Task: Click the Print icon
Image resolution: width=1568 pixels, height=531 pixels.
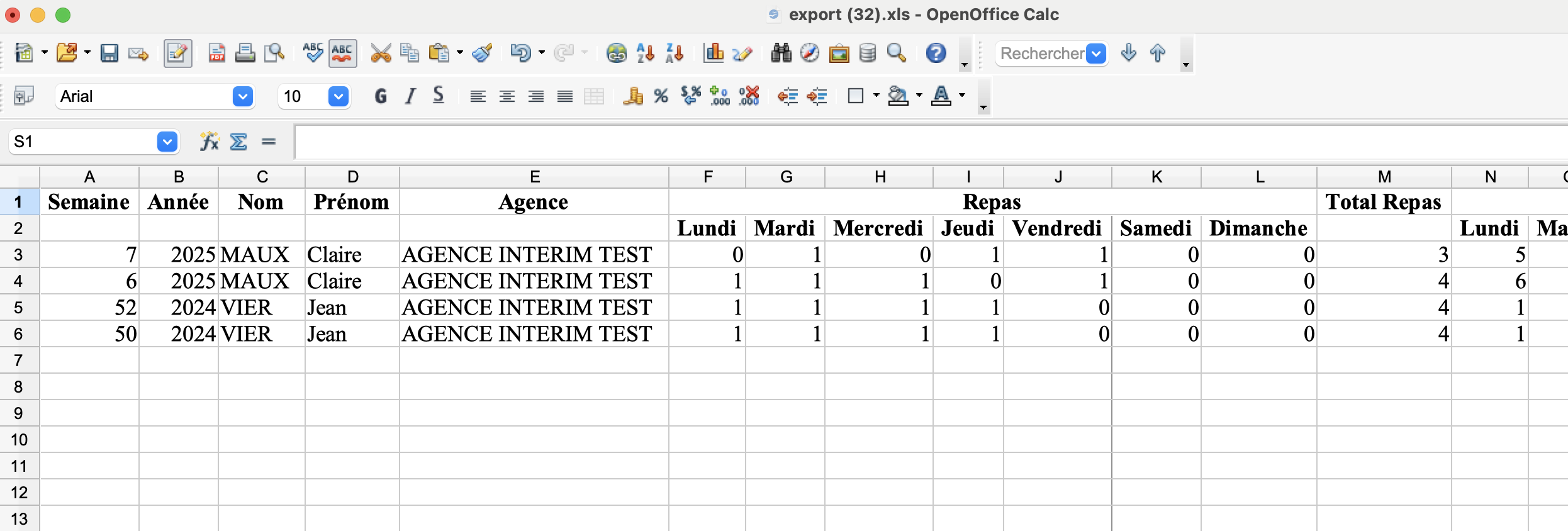Action: [x=245, y=53]
